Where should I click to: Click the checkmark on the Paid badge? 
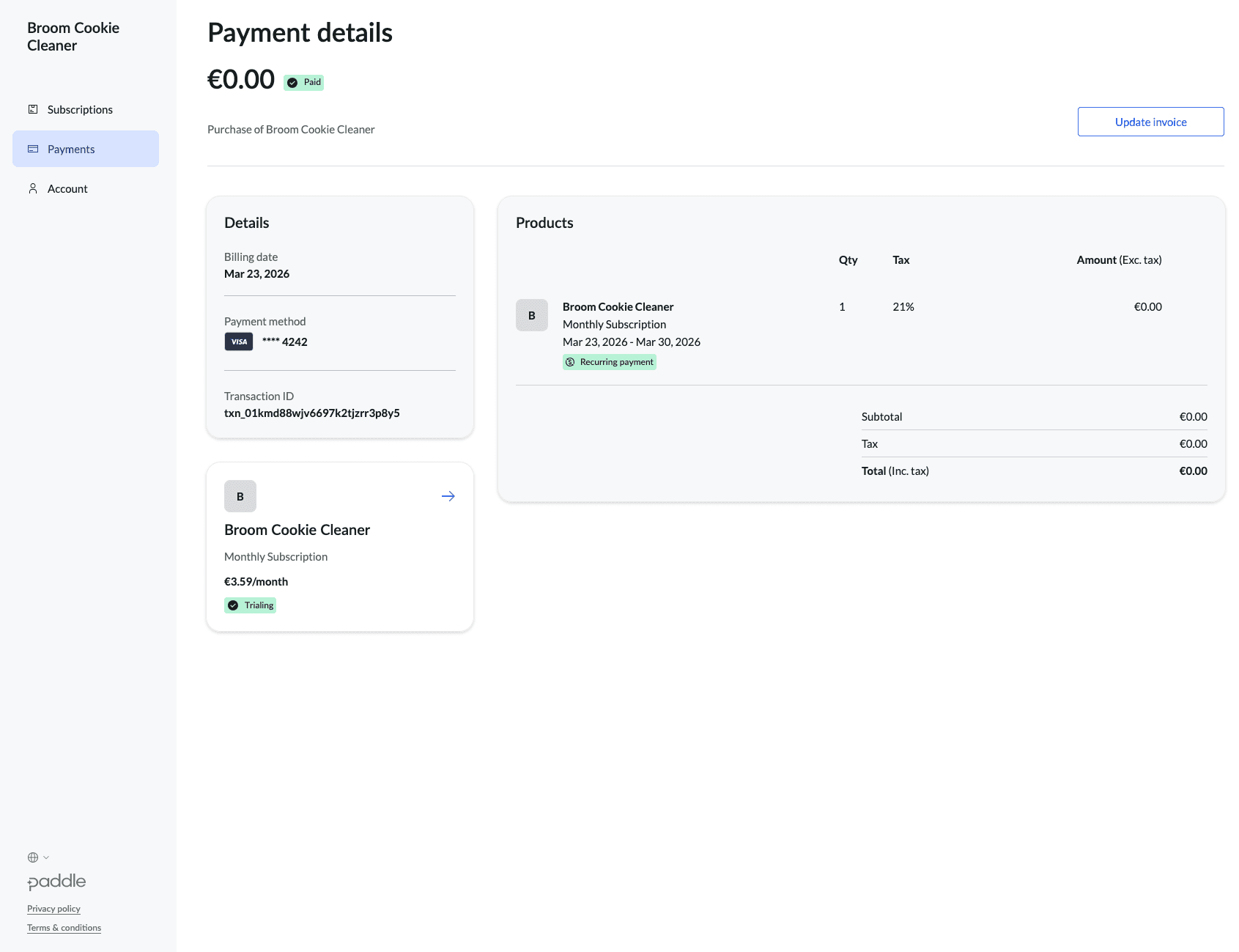click(292, 82)
